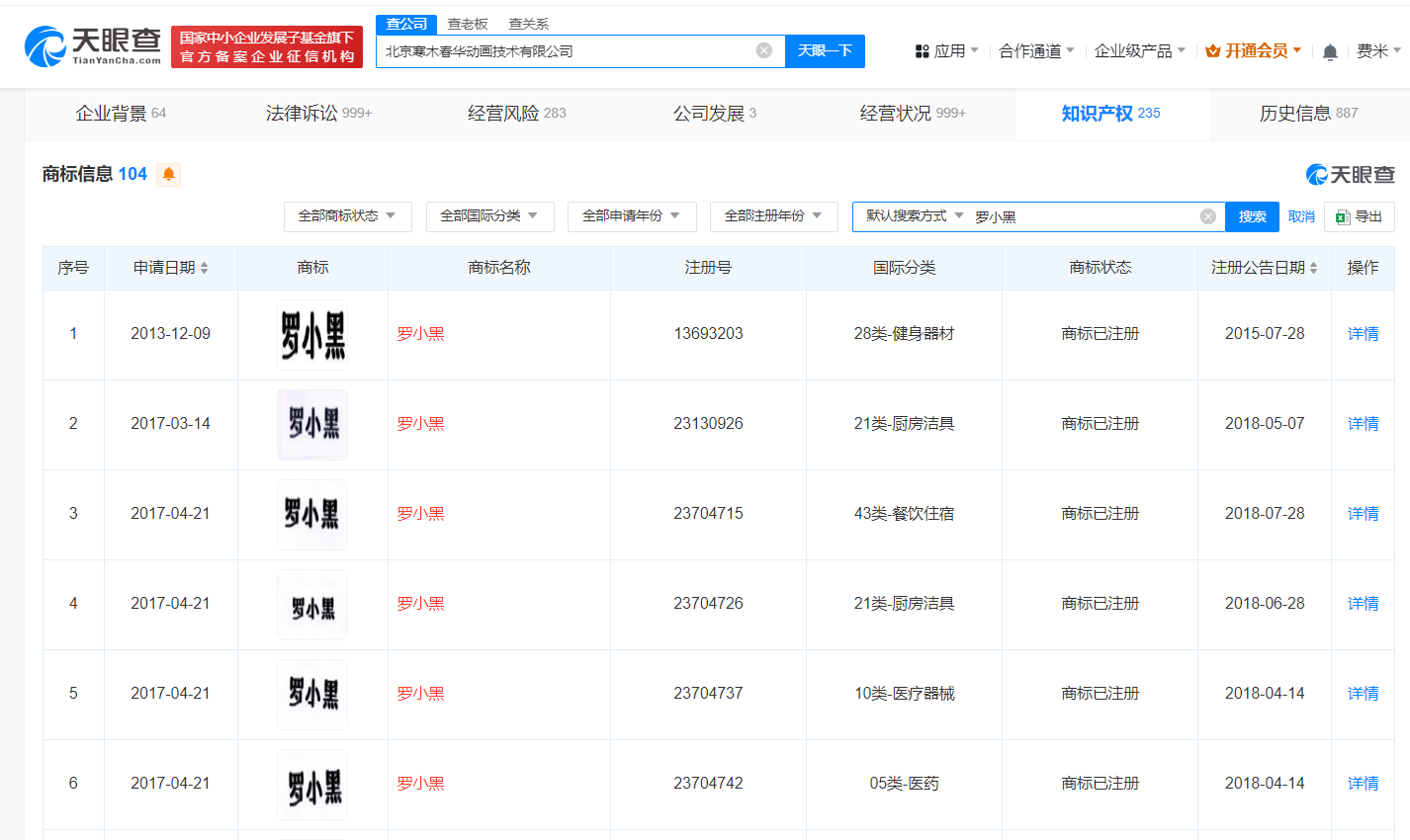This screenshot has height=840, width=1410.
Task: Open the 企业背景 tab
Action: point(121,114)
